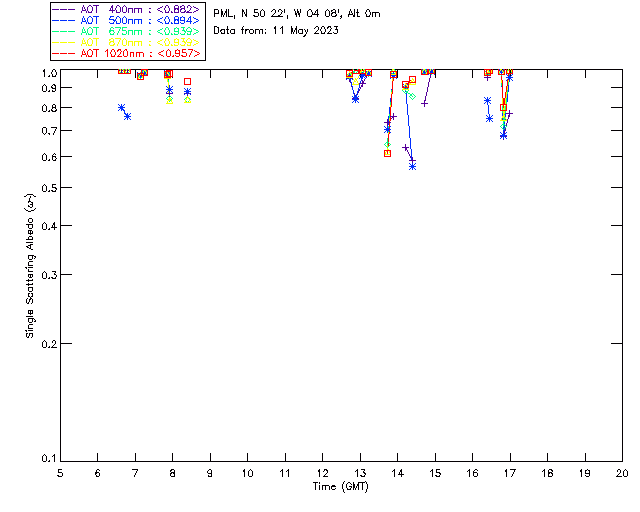This screenshot has width=640, height=512.
Task: Click x-axis tick label 11
Action: pos(285,473)
